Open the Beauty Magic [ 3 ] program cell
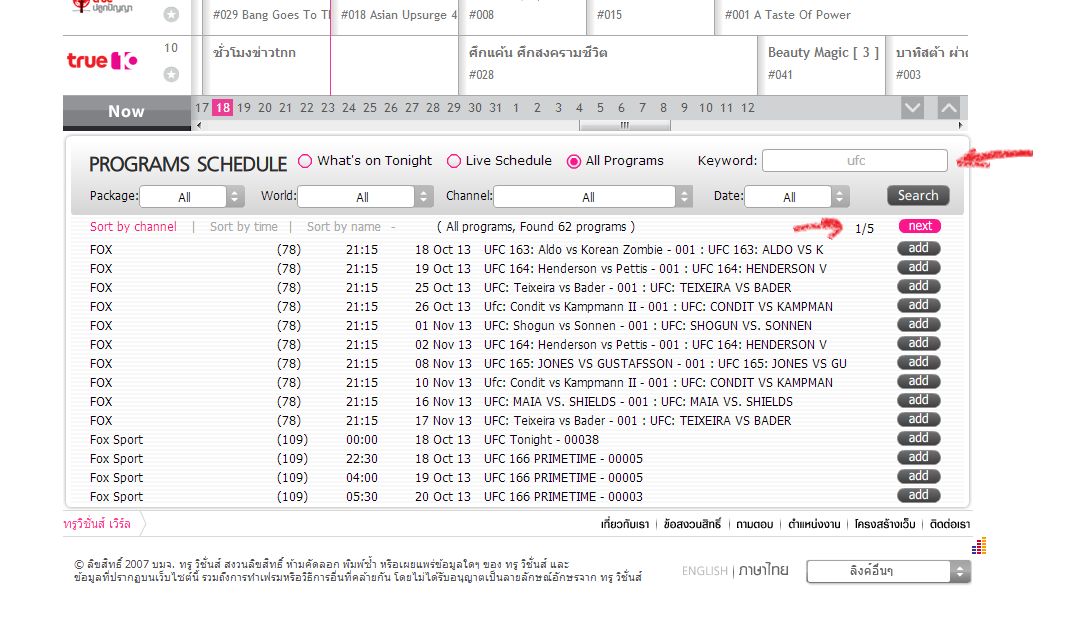Image resolution: width=1076 pixels, height=617 pixels. point(822,65)
